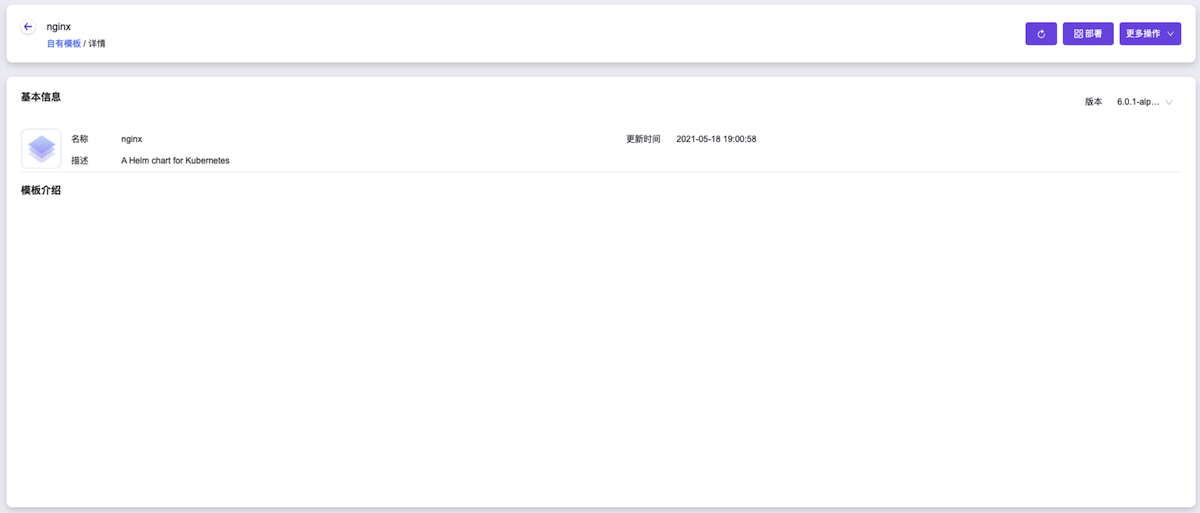Click description text 'A Helm chart for Kubernetes'
This screenshot has width=1200, height=513.
click(x=175, y=160)
